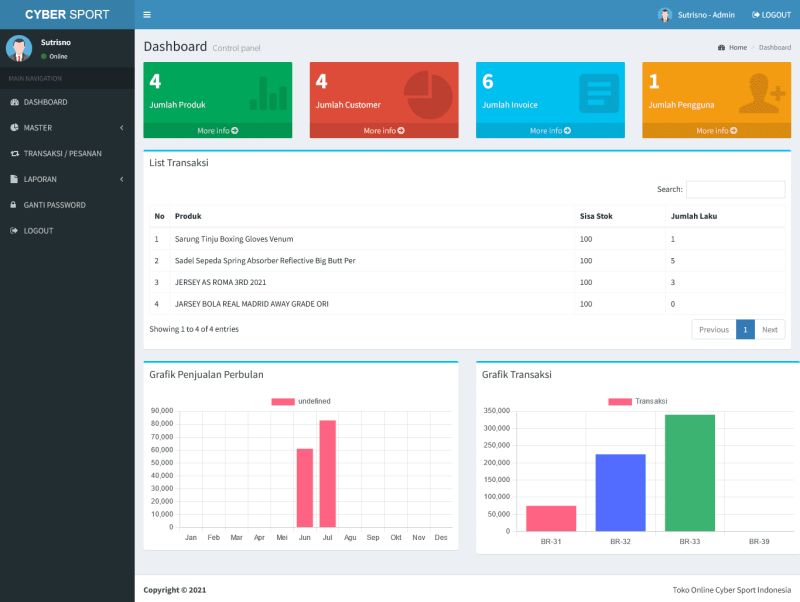Click the sidebar profile avatar picture
This screenshot has width=800, height=602.
[x=19, y=48]
